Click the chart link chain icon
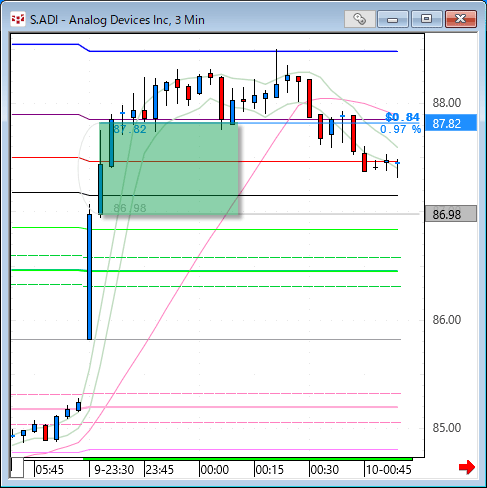The width and height of the screenshot is (487, 488). click(x=360, y=19)
